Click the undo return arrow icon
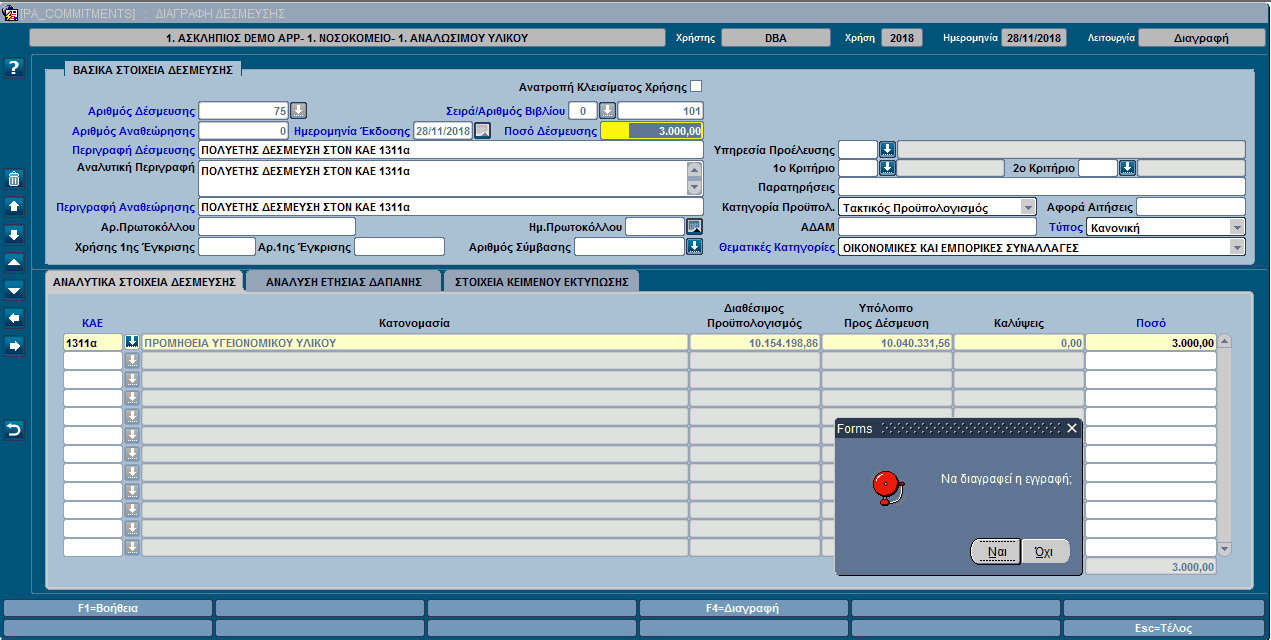 click(x=14, y=430)
